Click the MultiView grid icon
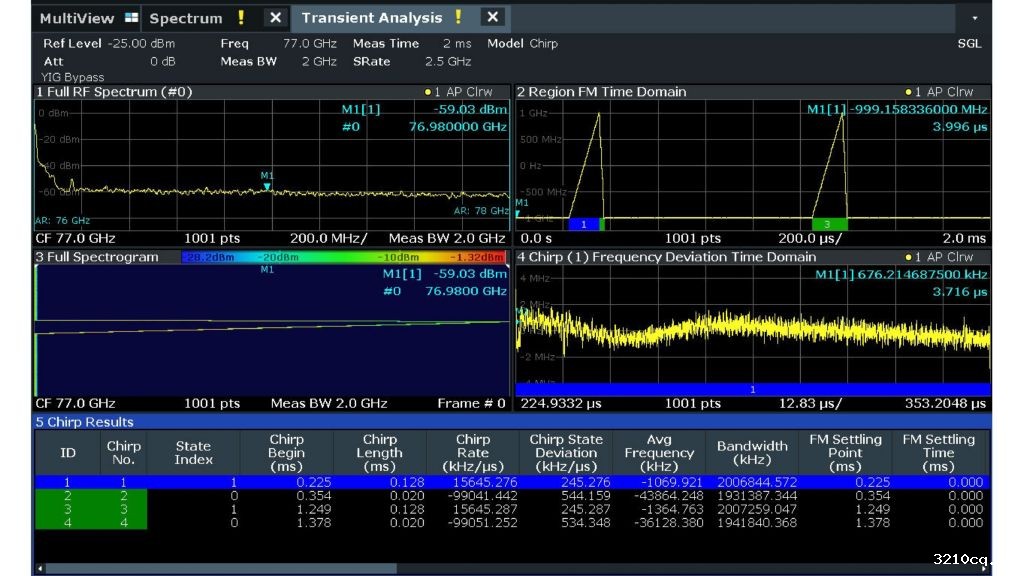Viewport: 1024px width, 576px height. (133, 18)
